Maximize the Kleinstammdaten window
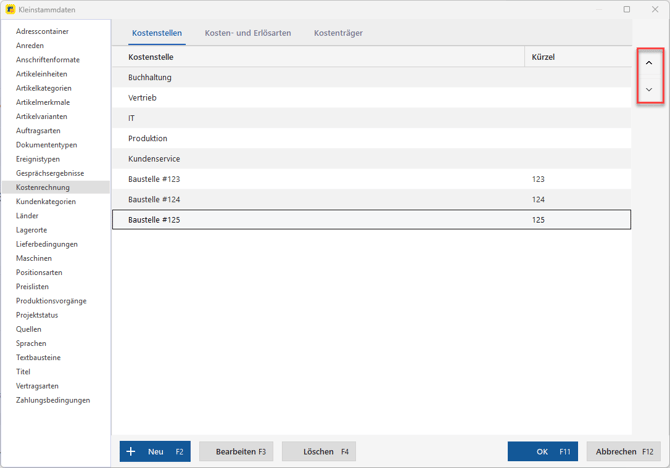The width and height of the screenshot is (670, 468). [x=627, y=9]
